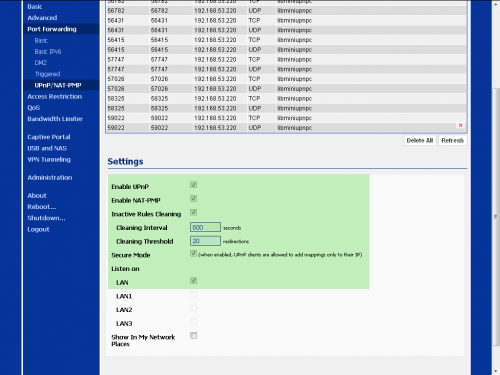
Task: Open Access Restriction page
Action: tap(55, 97)
